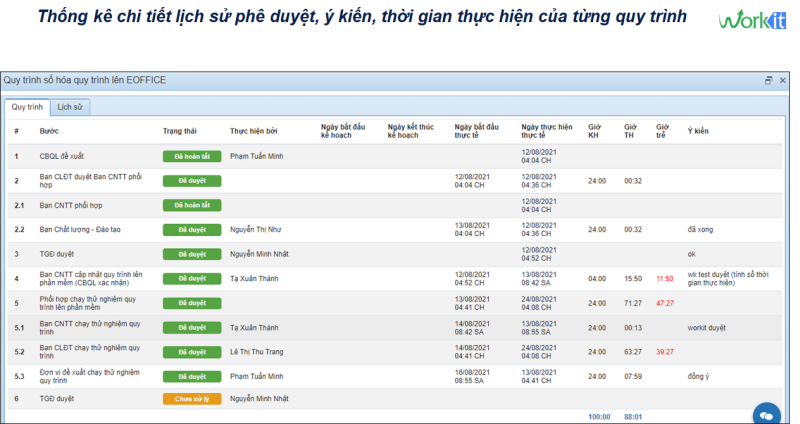
Task: Click the Trạng thái column header
Action: click(180, 131)
